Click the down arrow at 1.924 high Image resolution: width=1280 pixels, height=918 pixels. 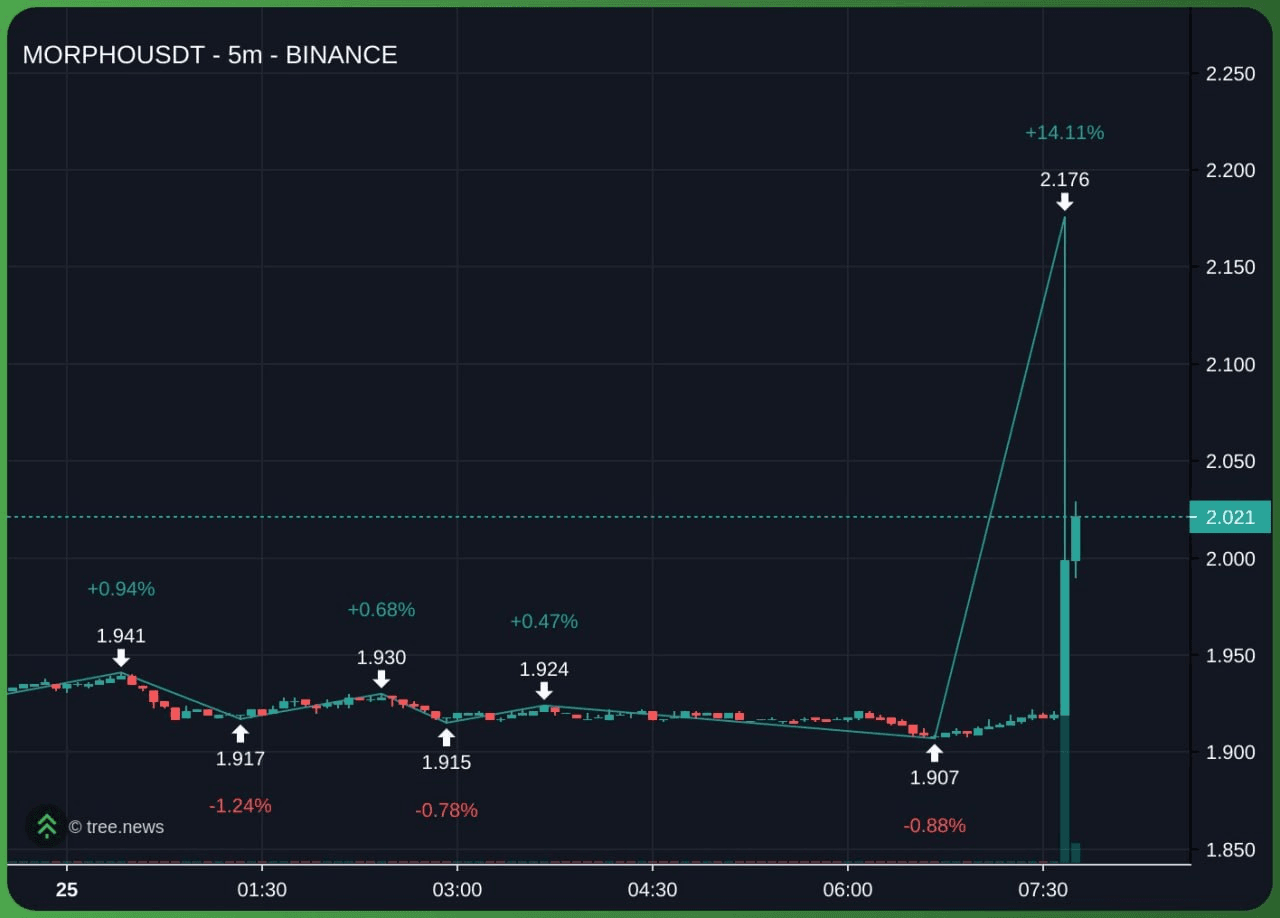pyautogui.click(x=544, y=691)
